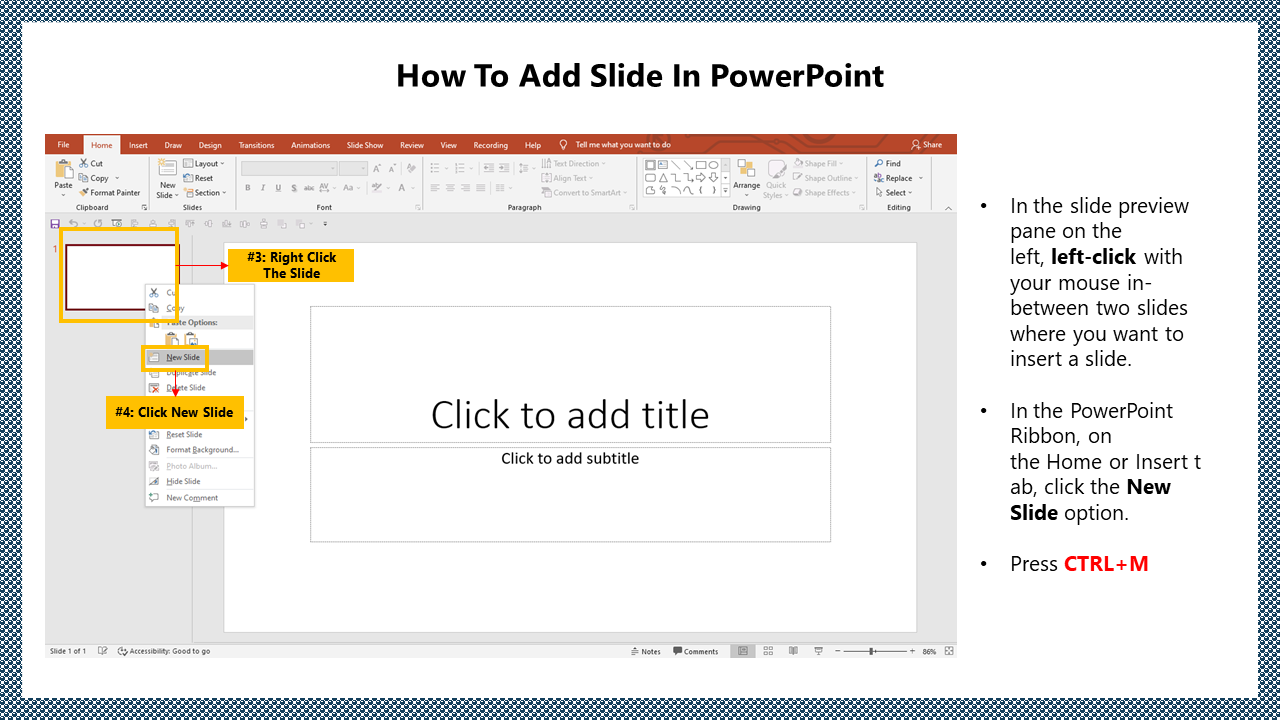Click the Share person icon
The image size is (1280, 720).
(x=916, y=145)
